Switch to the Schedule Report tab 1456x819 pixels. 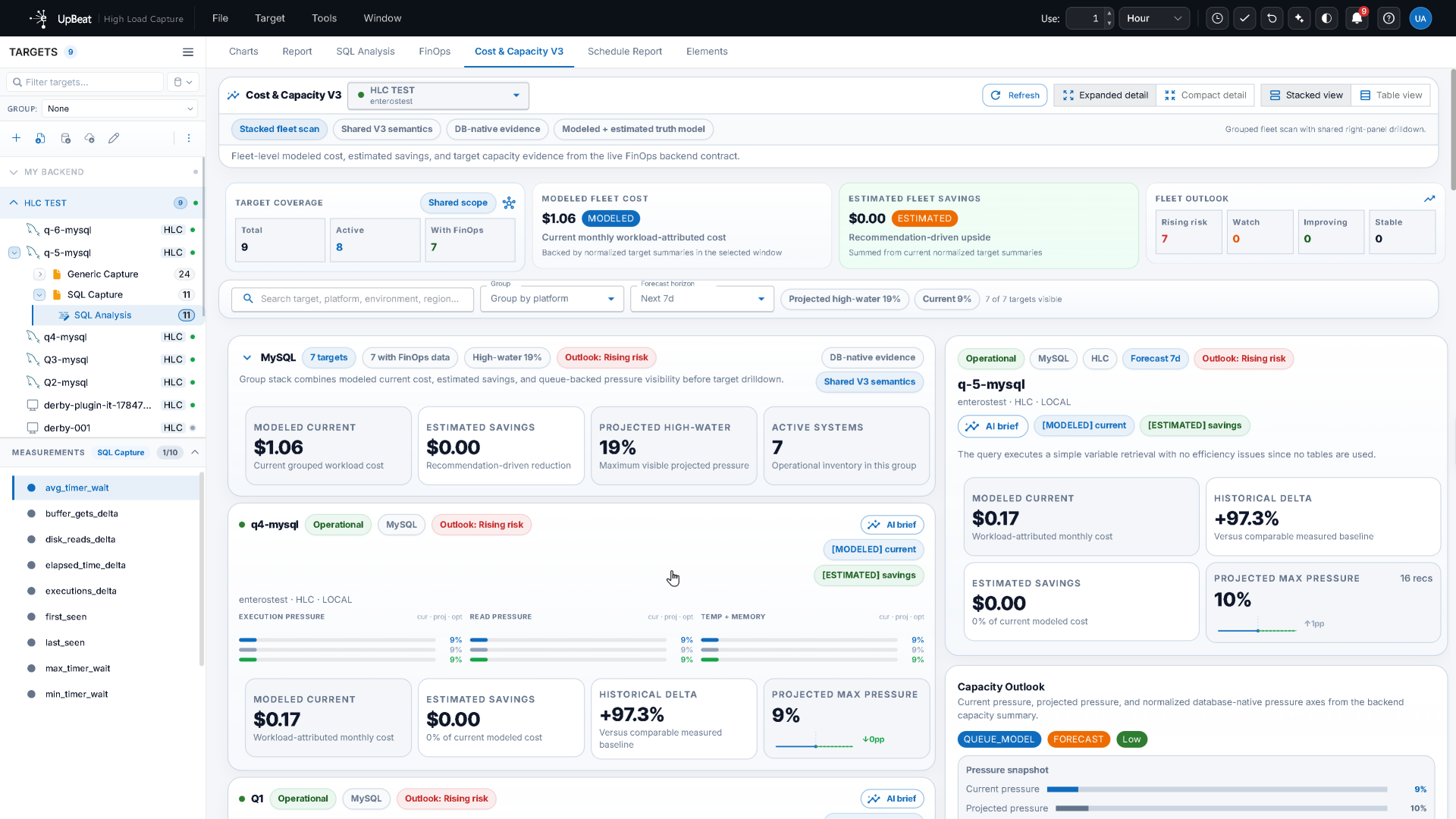click(625, 52)
